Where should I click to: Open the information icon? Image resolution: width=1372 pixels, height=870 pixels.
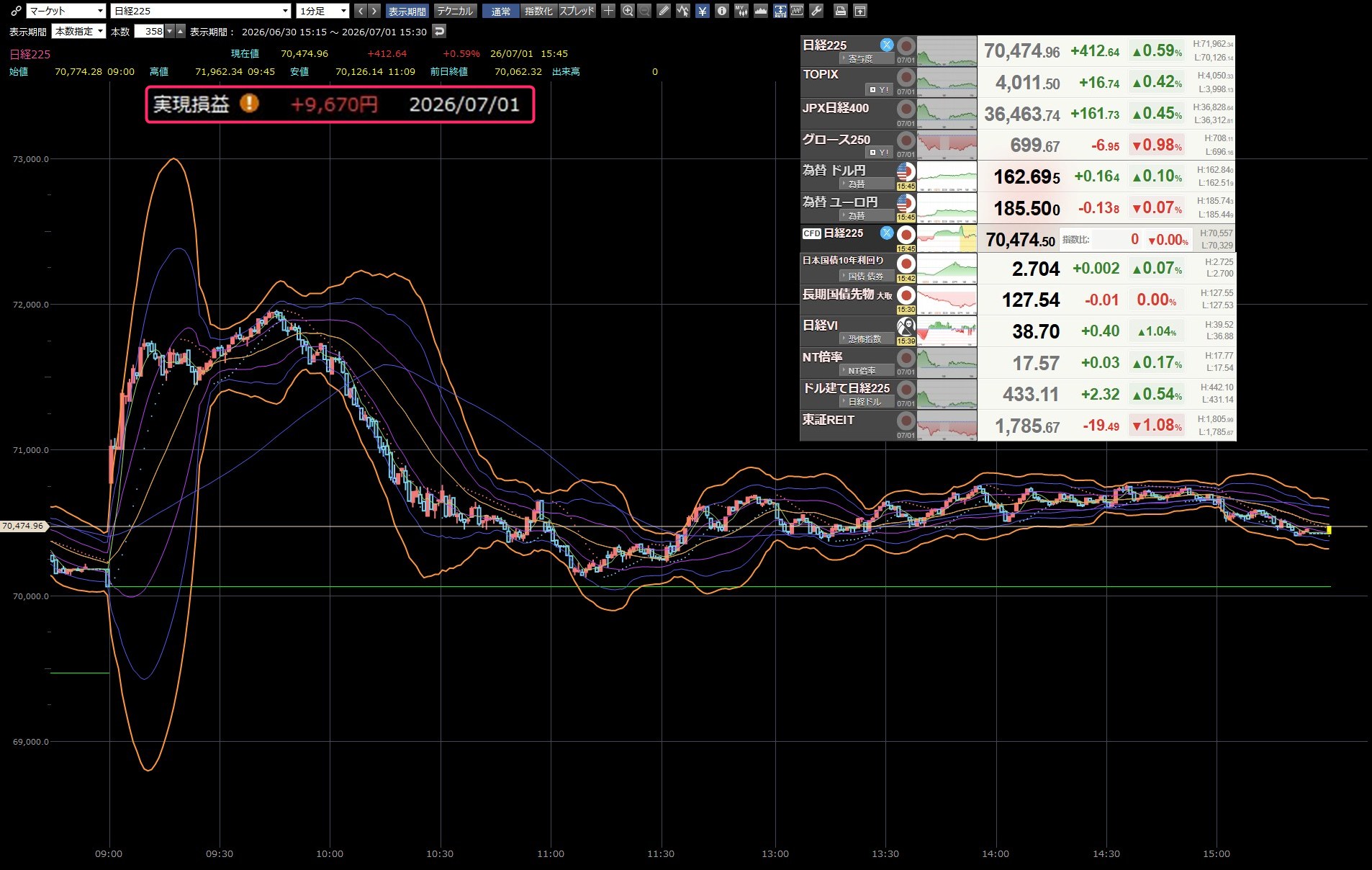point(722,11)
